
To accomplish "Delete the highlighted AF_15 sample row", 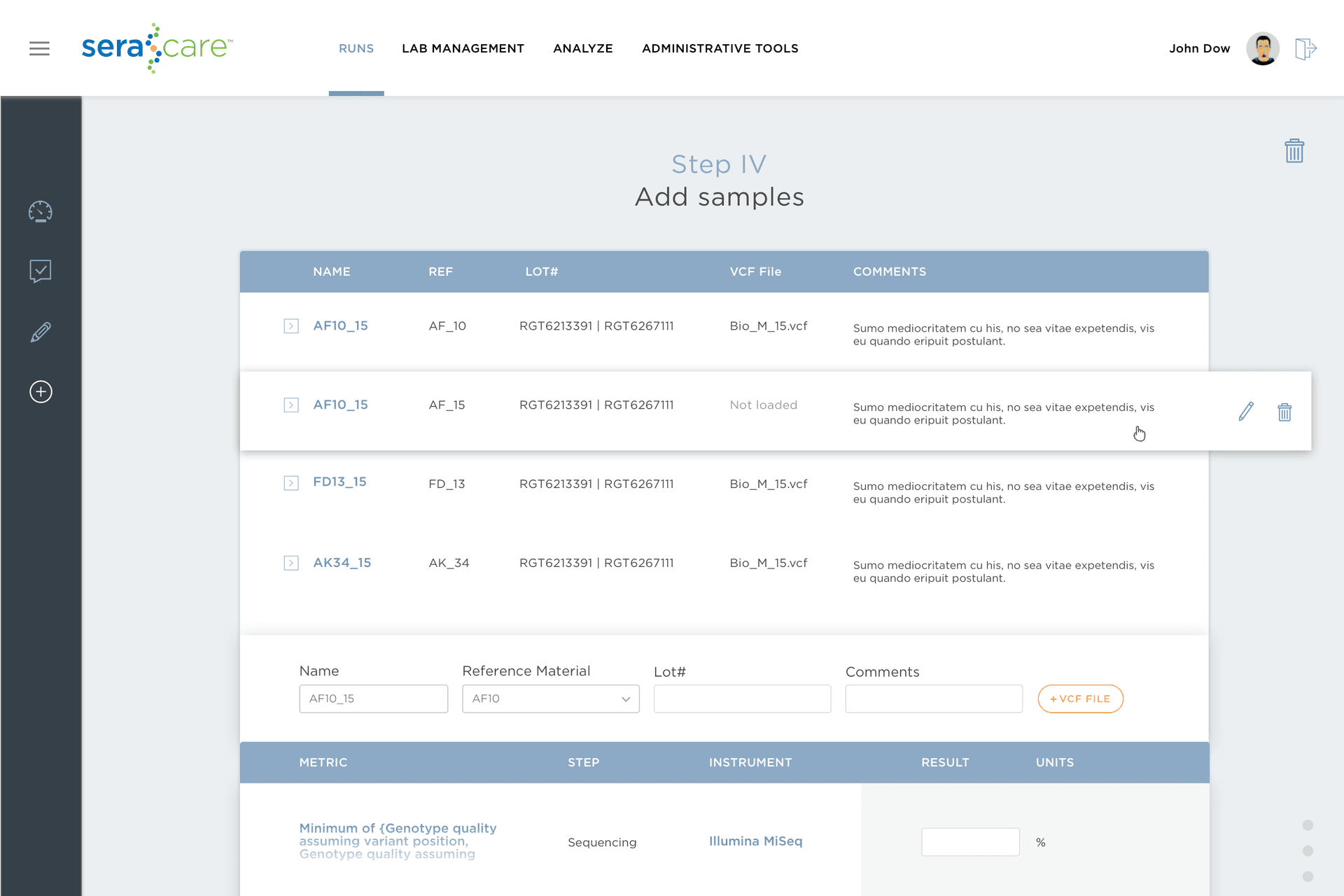I will 1284,412.
